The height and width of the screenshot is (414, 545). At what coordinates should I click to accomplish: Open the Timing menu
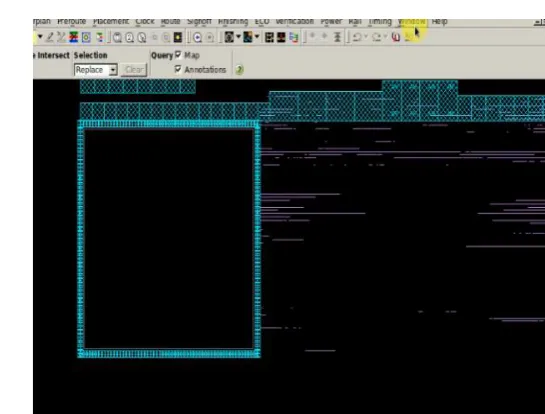pyautogui.click(x=380, y=22)
